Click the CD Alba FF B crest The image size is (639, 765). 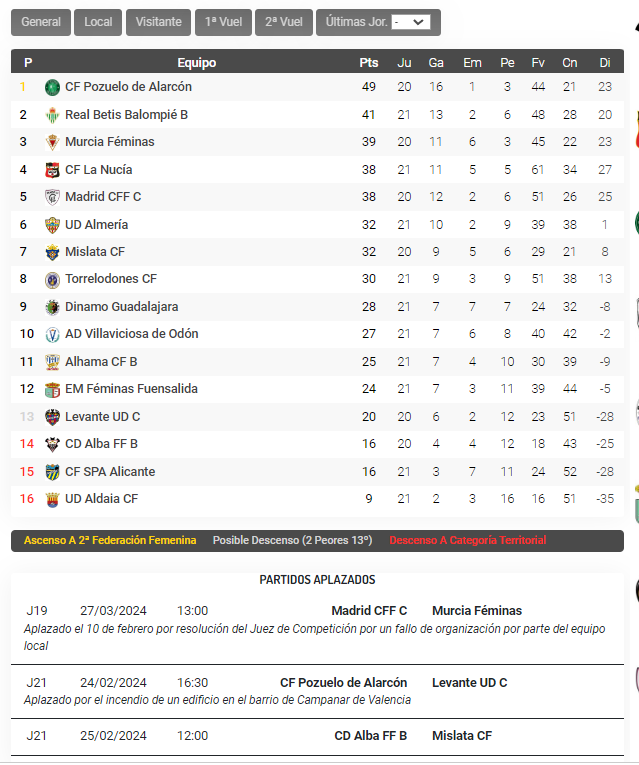coord(52,444)
